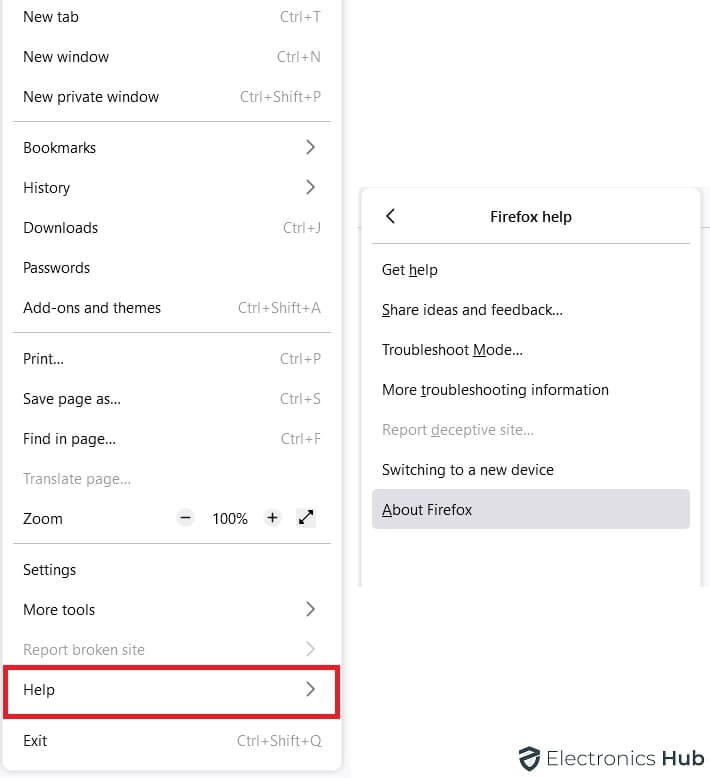The image size is (710, 778).
Task: Reset the 100% zoom level
Action: 229,519
